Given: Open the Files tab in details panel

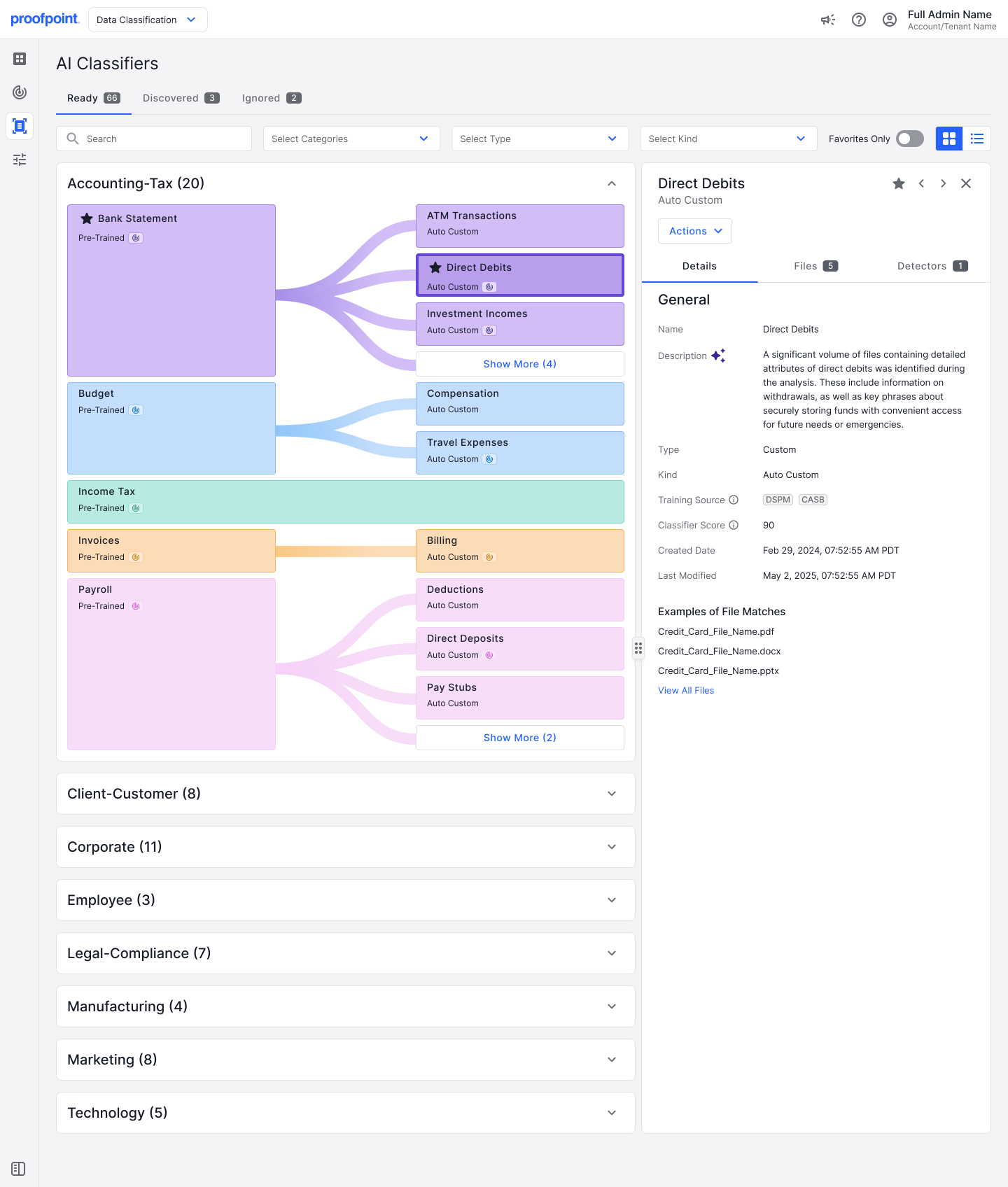Looking at the screenshot, I should click(x=815, y=266).
